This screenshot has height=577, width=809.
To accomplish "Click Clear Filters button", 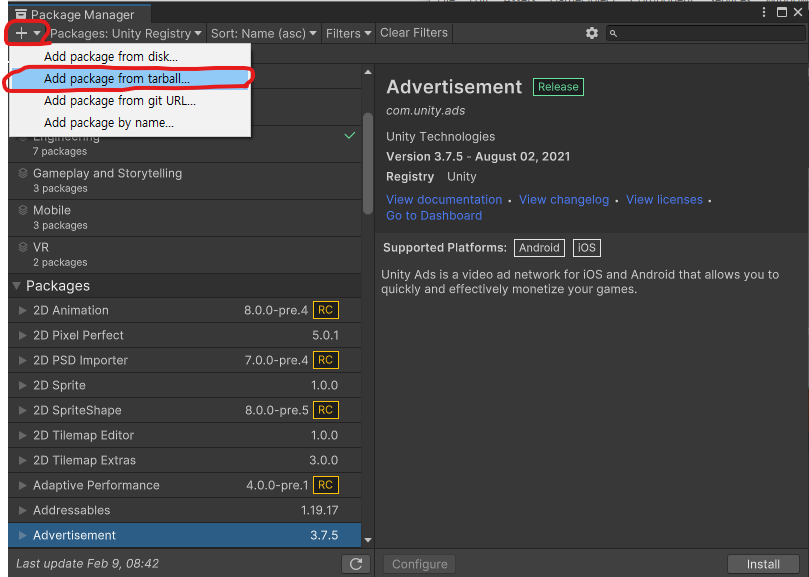I will coord(414,33).
